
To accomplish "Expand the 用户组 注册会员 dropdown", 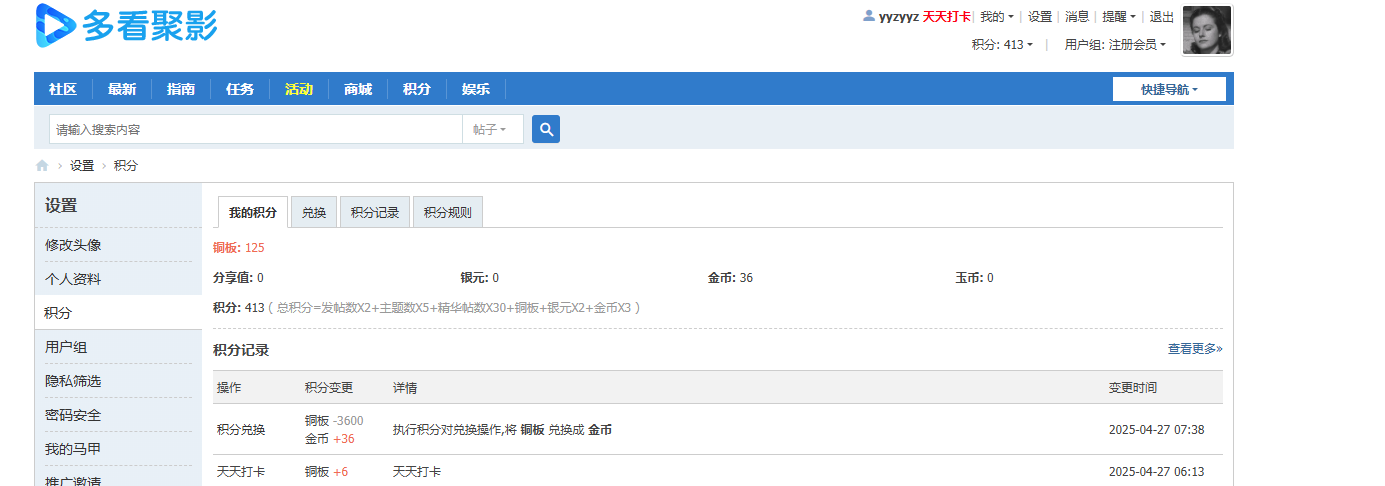I will (x=1115, y=45).
